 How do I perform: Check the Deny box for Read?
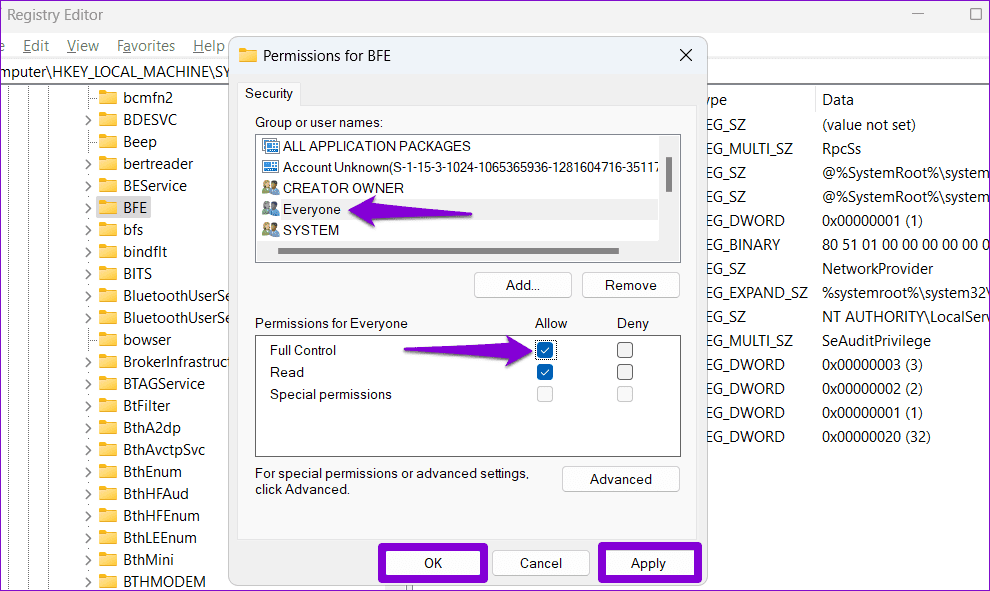click(625, 372)
